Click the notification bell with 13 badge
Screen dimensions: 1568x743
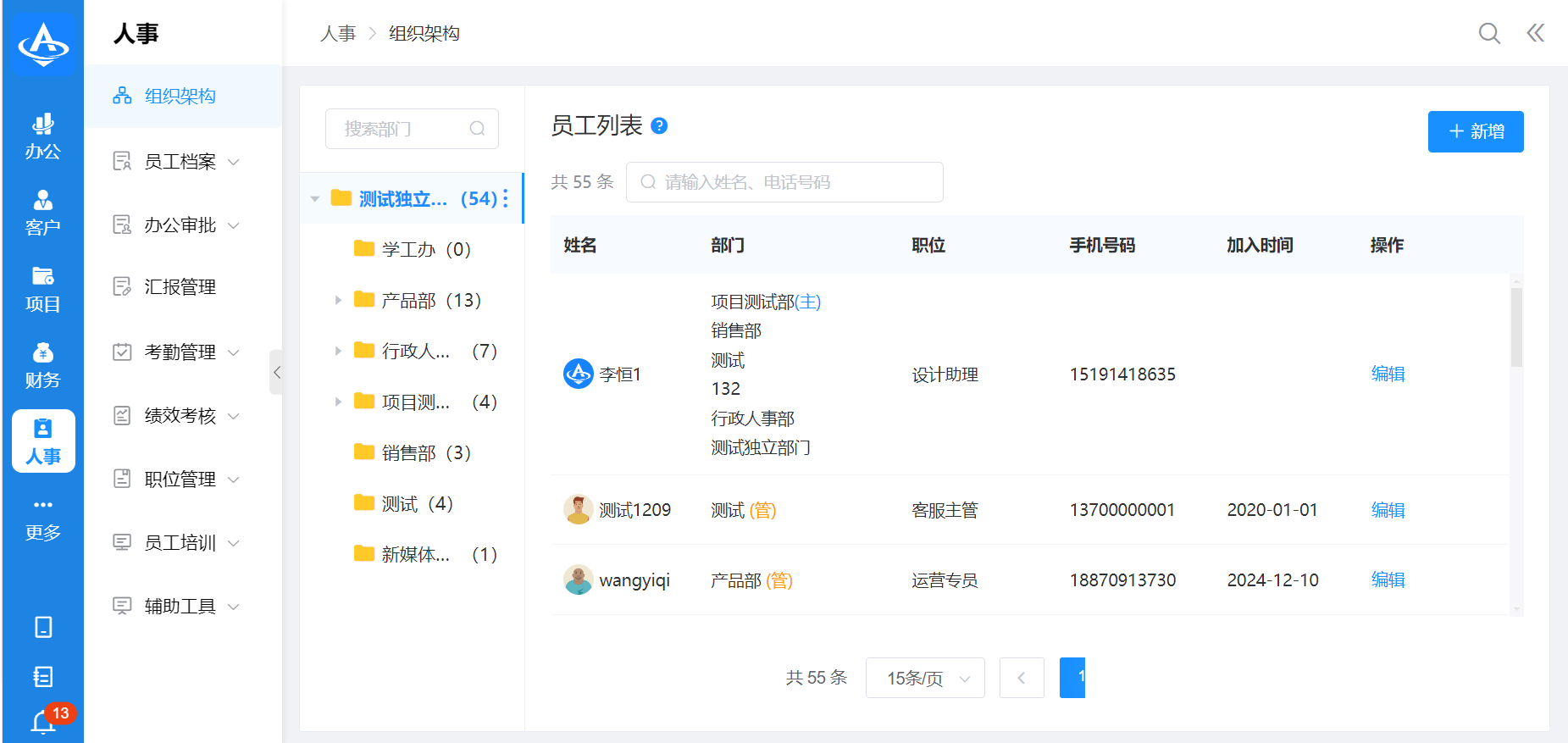pos(44,721)
